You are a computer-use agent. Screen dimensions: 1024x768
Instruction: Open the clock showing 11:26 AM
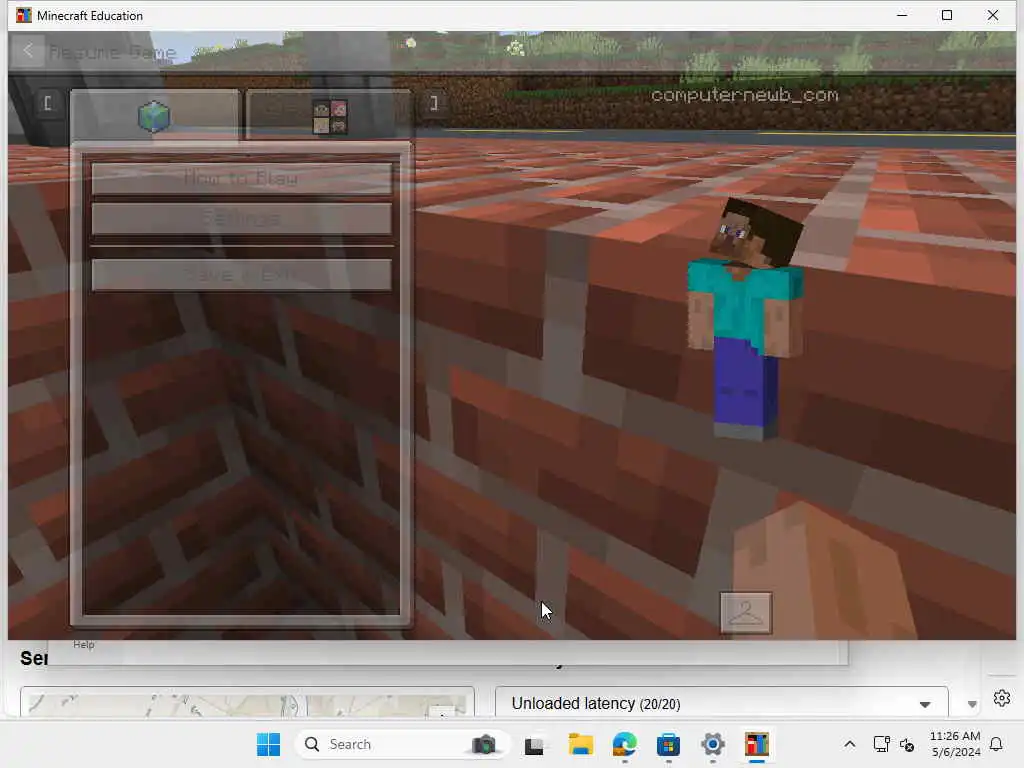pos(955,744)
